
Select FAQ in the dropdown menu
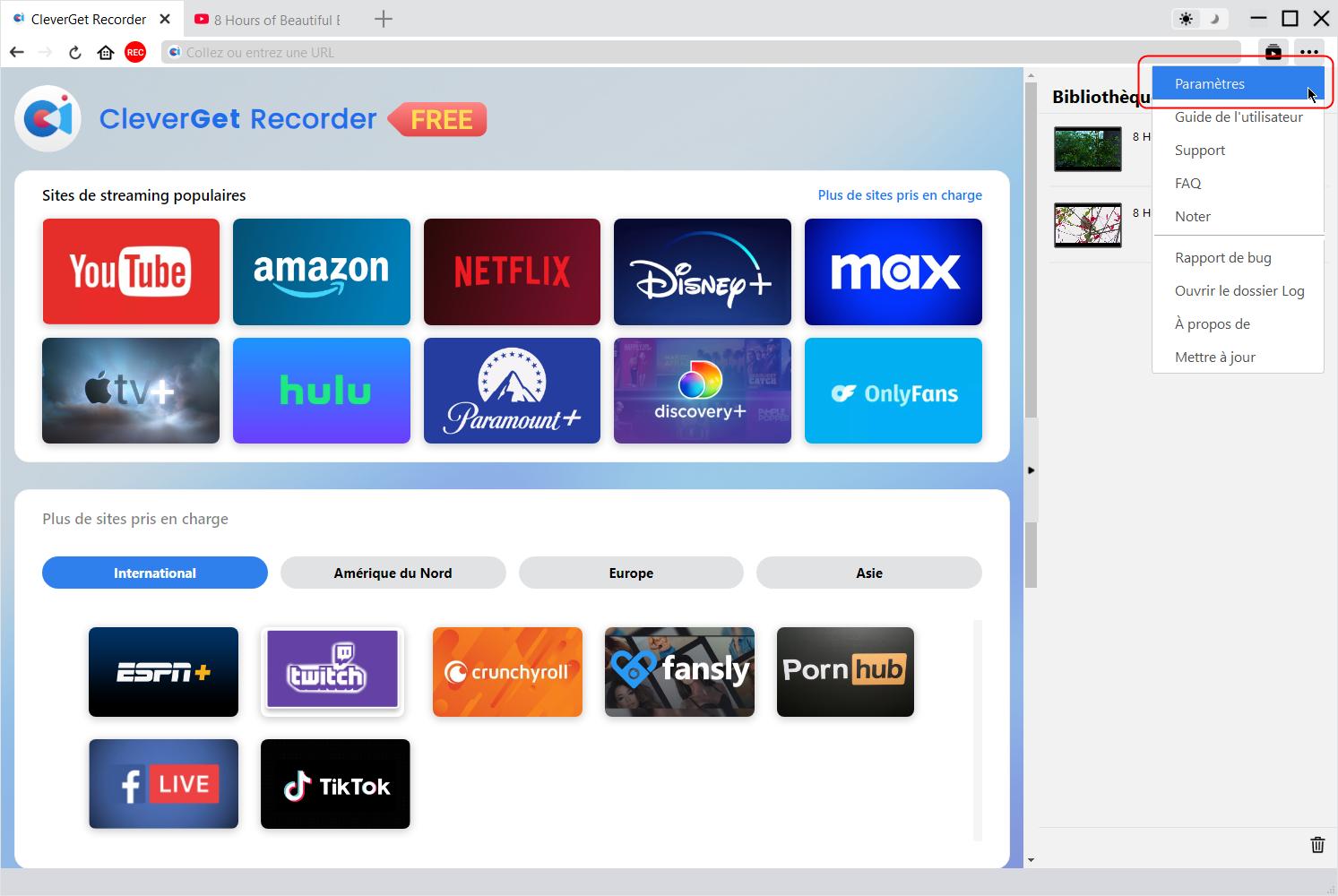tap(1238, 183)
